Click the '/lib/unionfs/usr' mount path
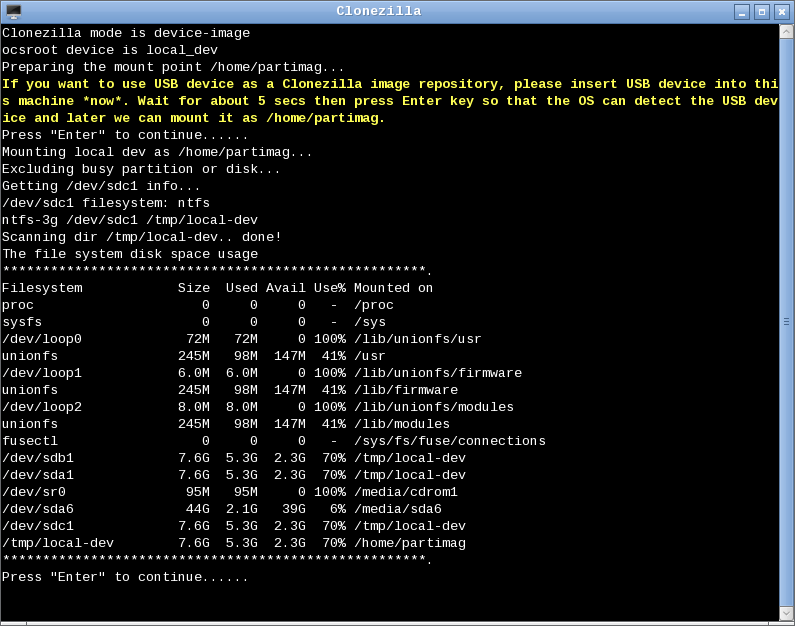This screenshot has height=626, width=795. 418,339
